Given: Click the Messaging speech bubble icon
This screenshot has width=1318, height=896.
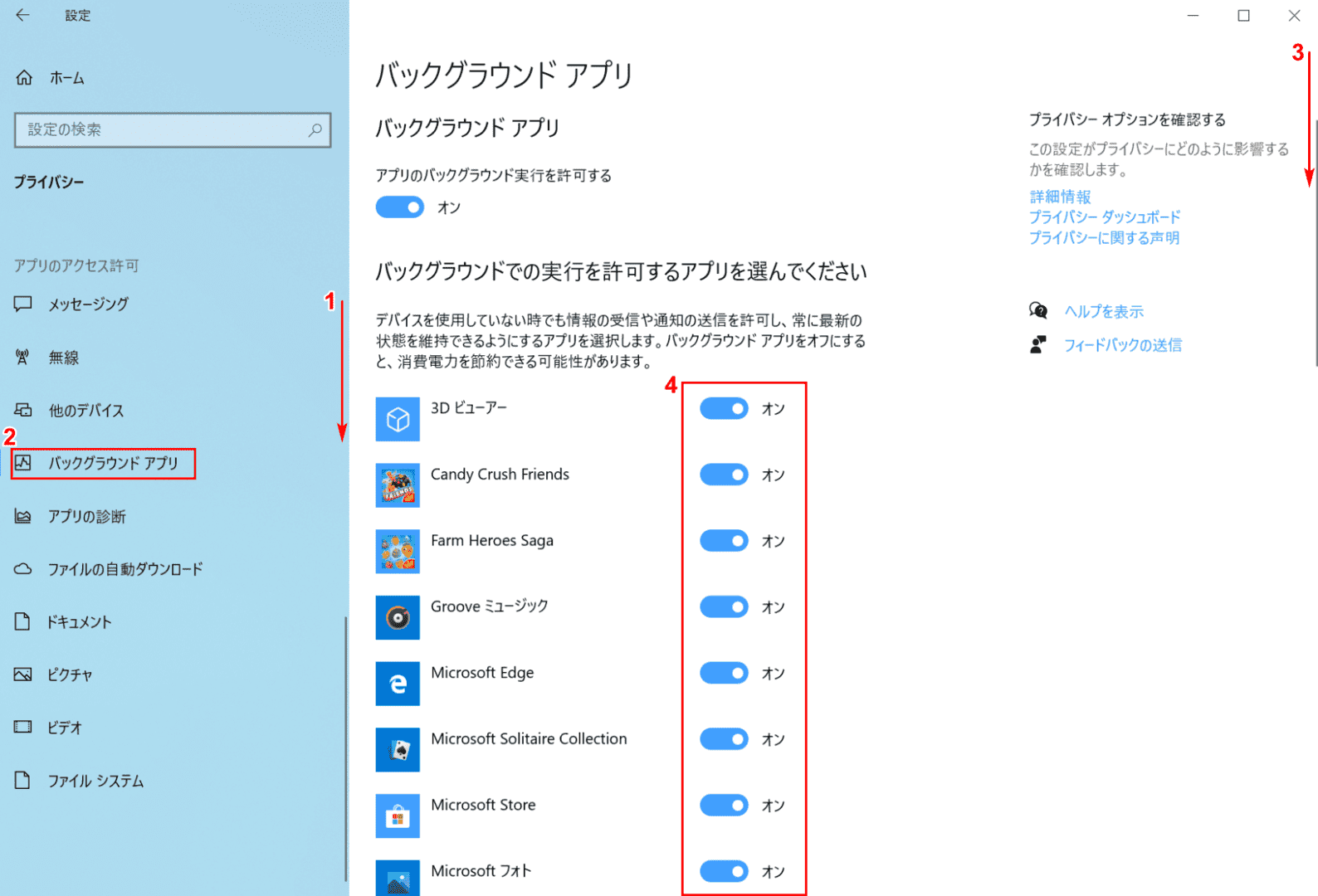Looking at the screenshot, I should click(23, 304).
